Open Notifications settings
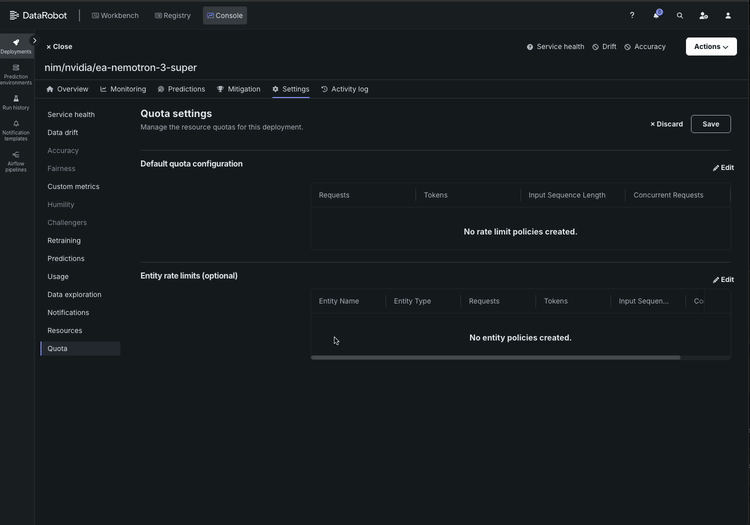 [x=68, y=313]
